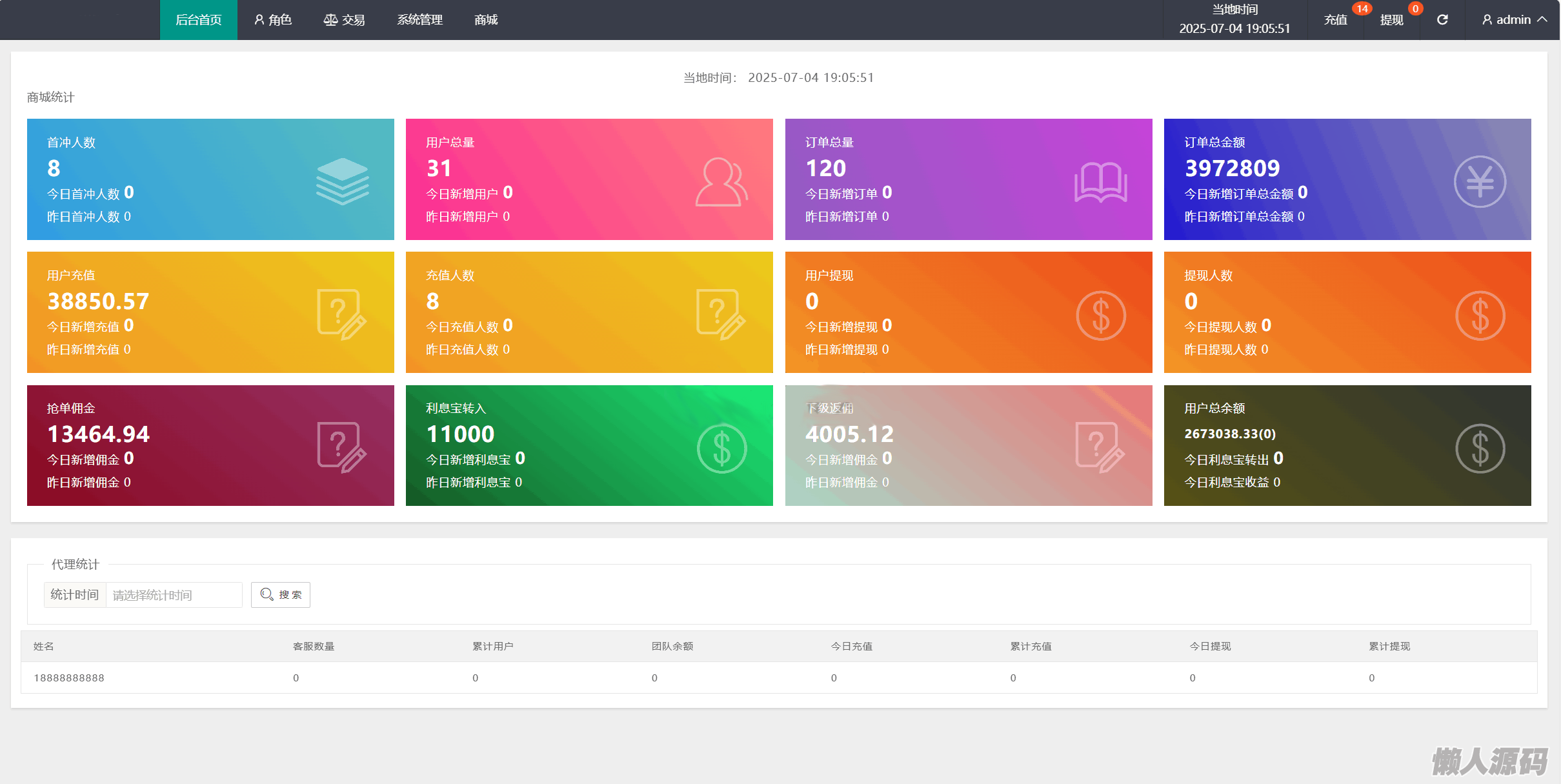The width and height of the screenshot is (1561, 784).
Task: Click the edit icon on 抢单佣金 card
Action: click(x=341, y=447)
